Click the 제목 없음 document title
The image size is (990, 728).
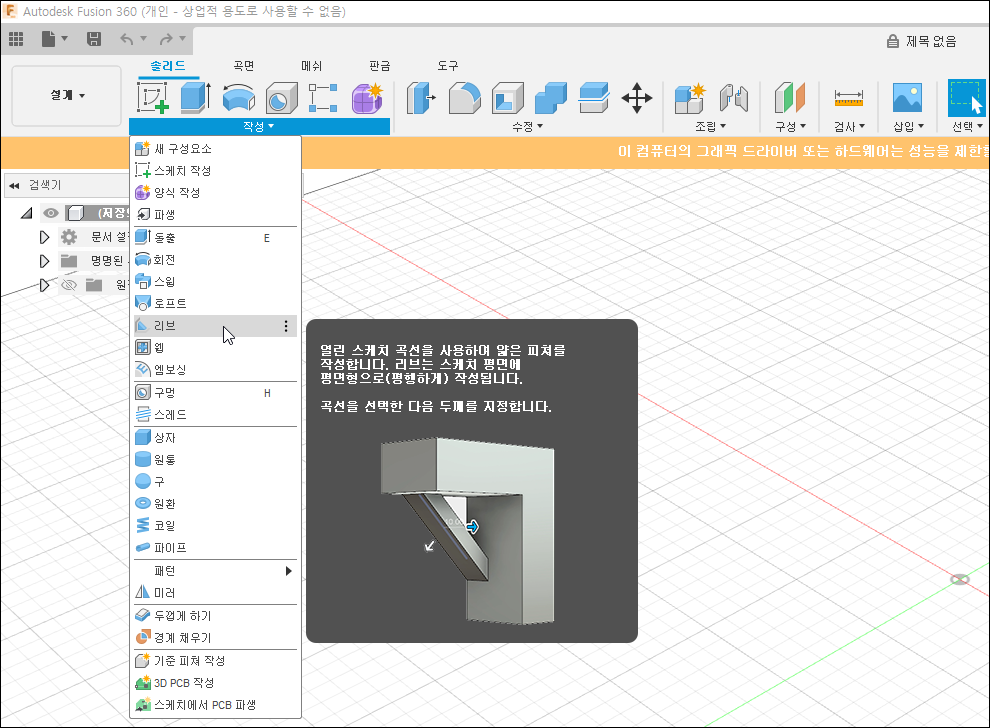click(931, 42)
